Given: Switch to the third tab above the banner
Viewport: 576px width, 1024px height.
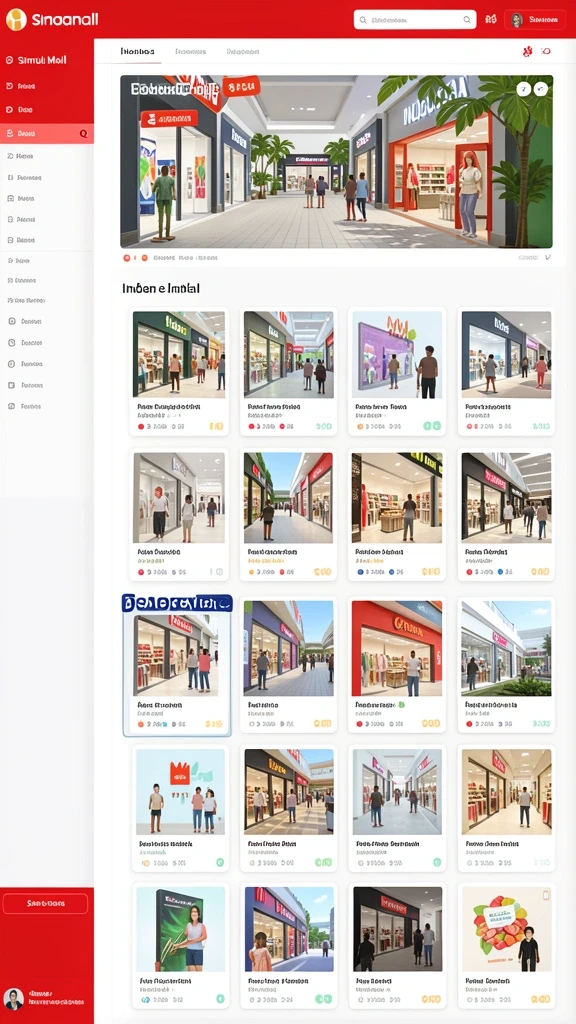Looking at the screenshot, I should point(243,51).
